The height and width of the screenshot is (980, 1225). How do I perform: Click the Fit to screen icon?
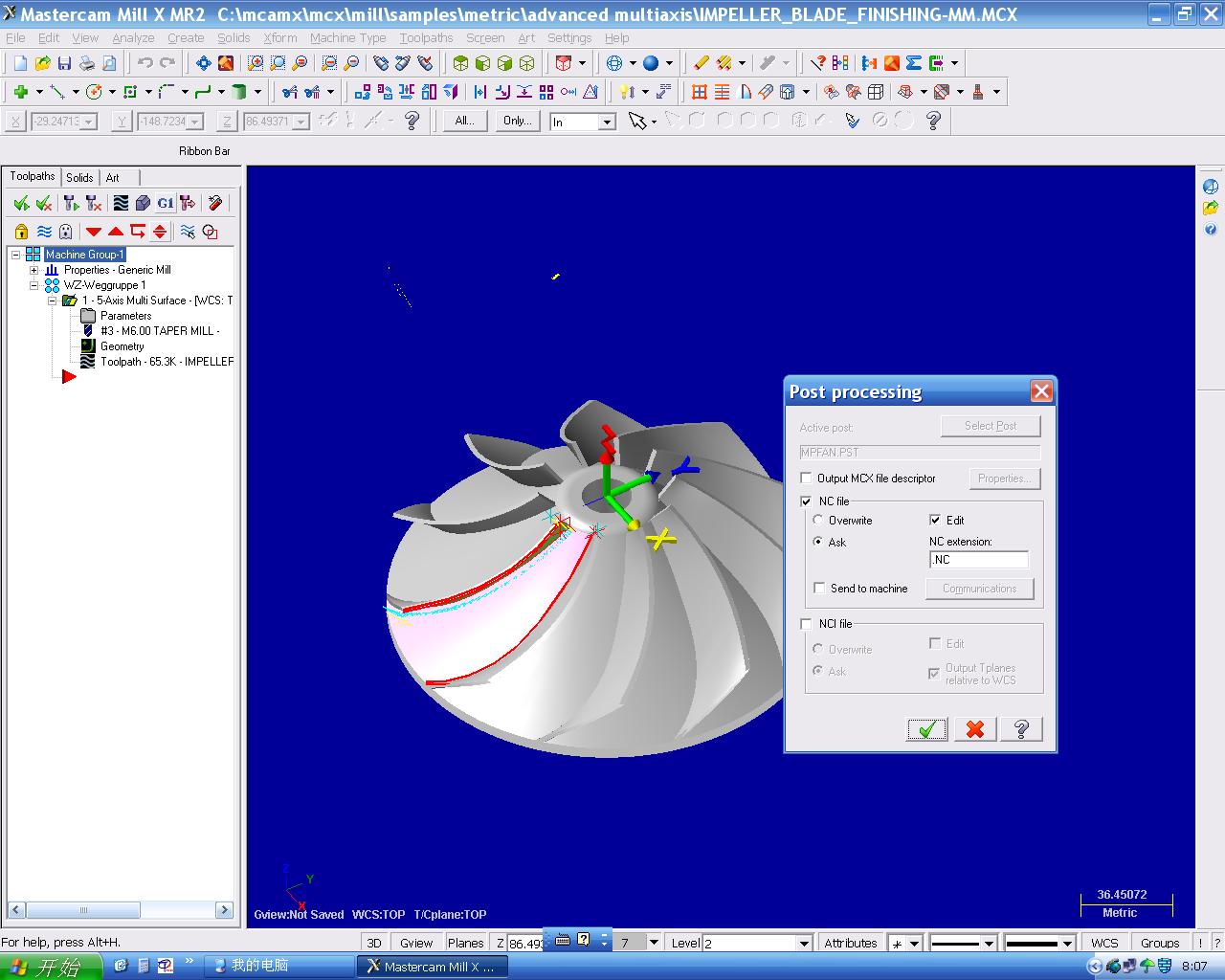pyautogui.click(x=203, y=63)
